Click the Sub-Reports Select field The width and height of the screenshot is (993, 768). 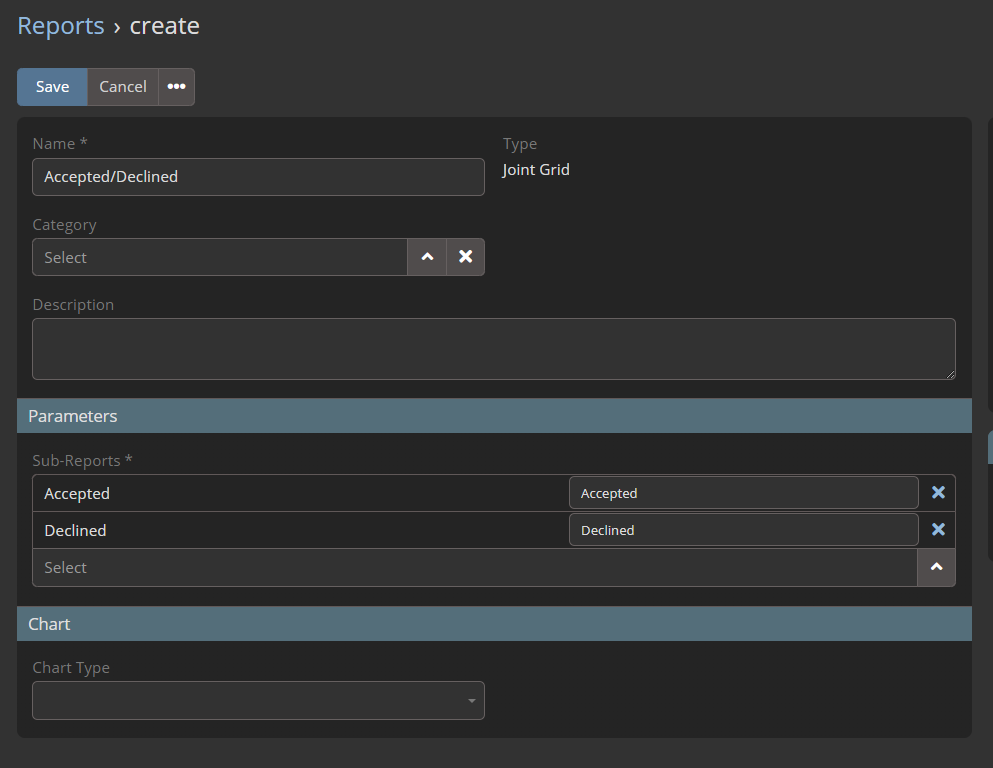coord(474,567)
